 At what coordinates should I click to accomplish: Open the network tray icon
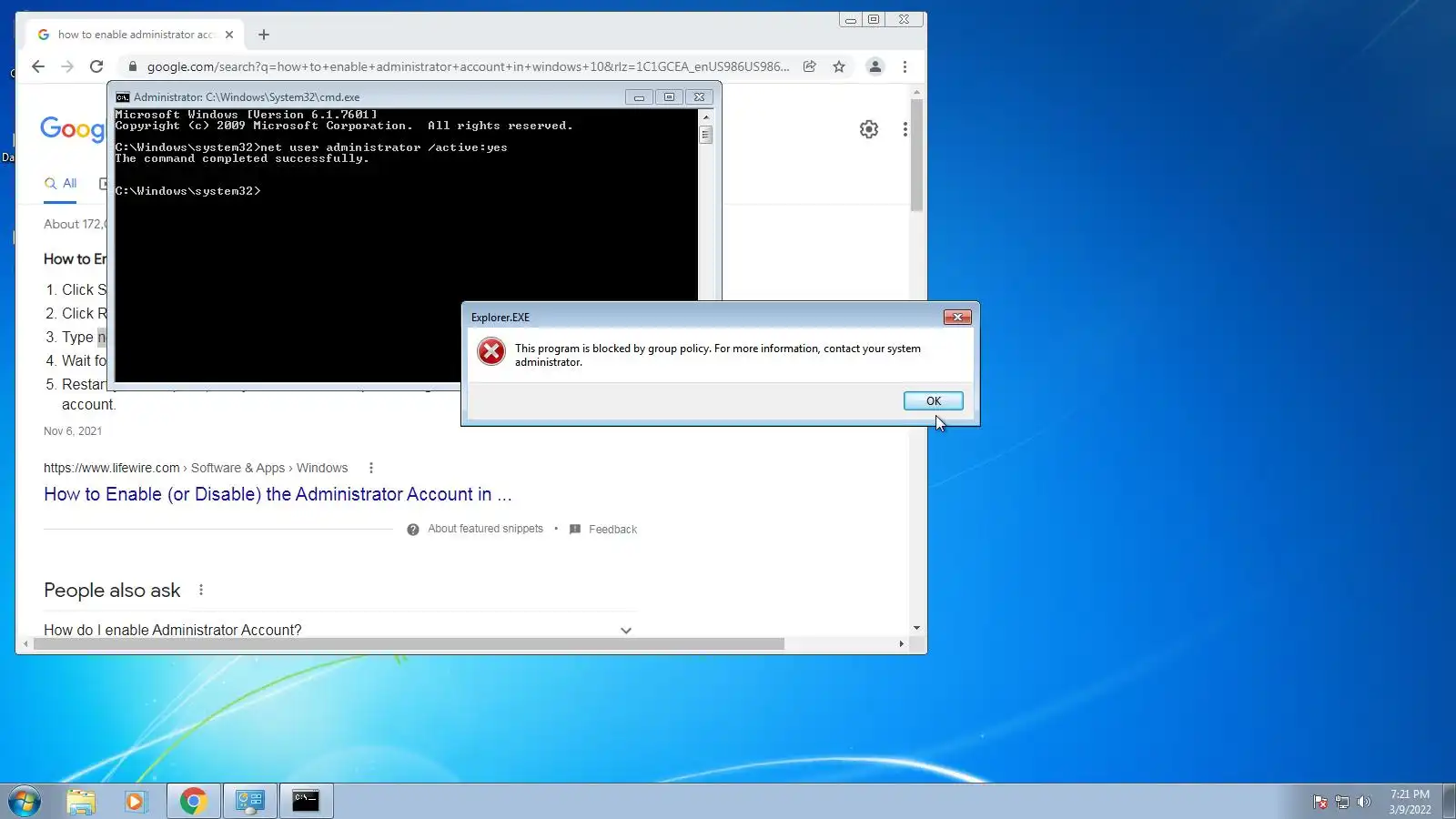1341,802
